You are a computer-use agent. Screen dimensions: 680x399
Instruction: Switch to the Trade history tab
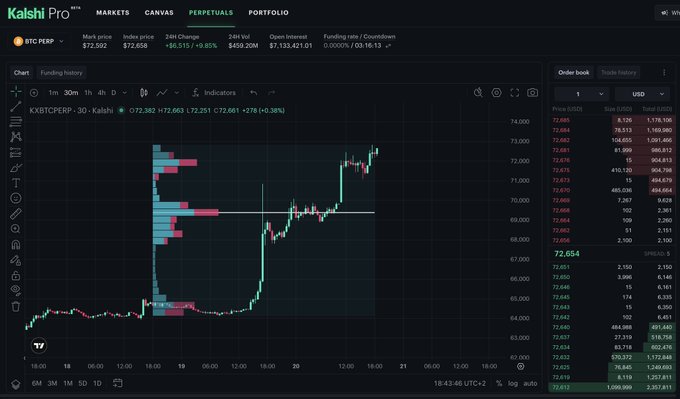[x=618, y=72]
